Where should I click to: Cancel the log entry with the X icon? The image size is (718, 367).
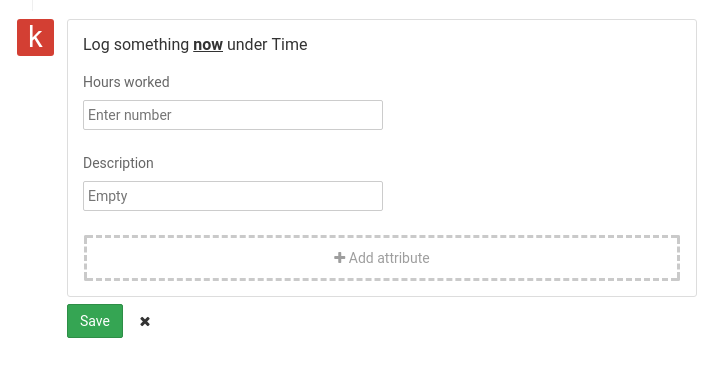(x=145, y=322)
